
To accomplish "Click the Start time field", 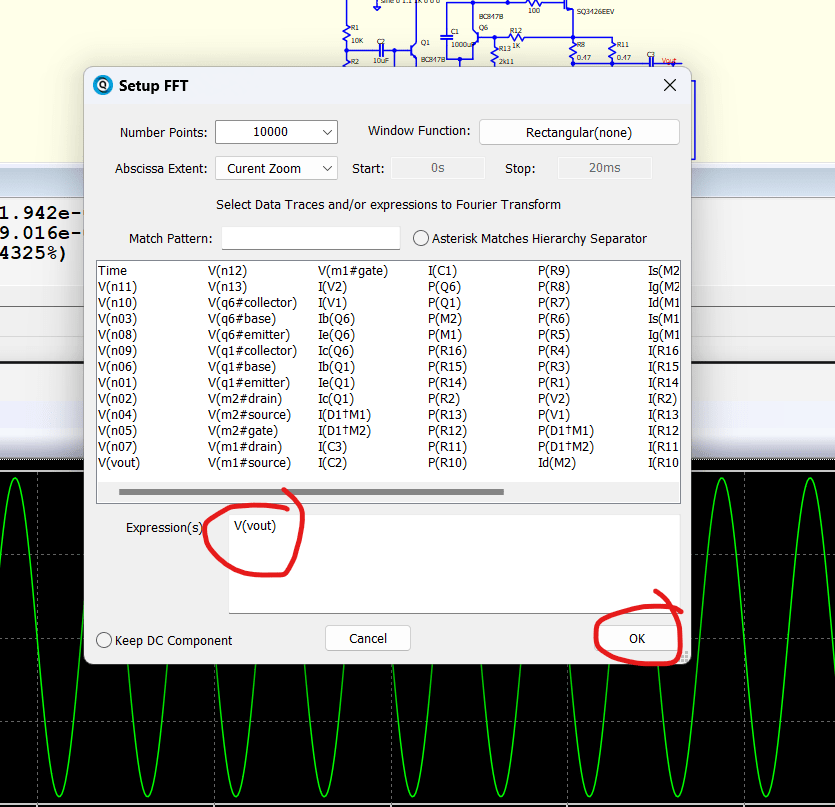I will pyautogui.click(x=438, y=168).
